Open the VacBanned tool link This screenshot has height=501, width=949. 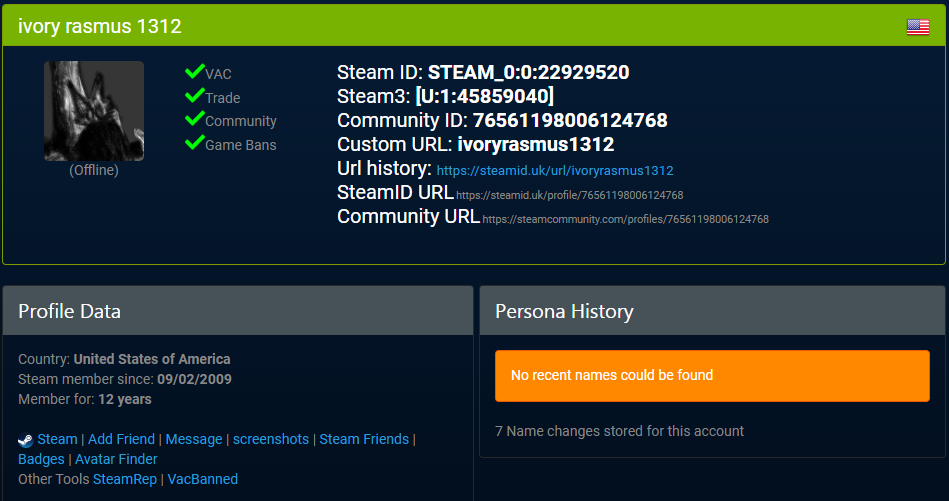(x=203, y=479)
